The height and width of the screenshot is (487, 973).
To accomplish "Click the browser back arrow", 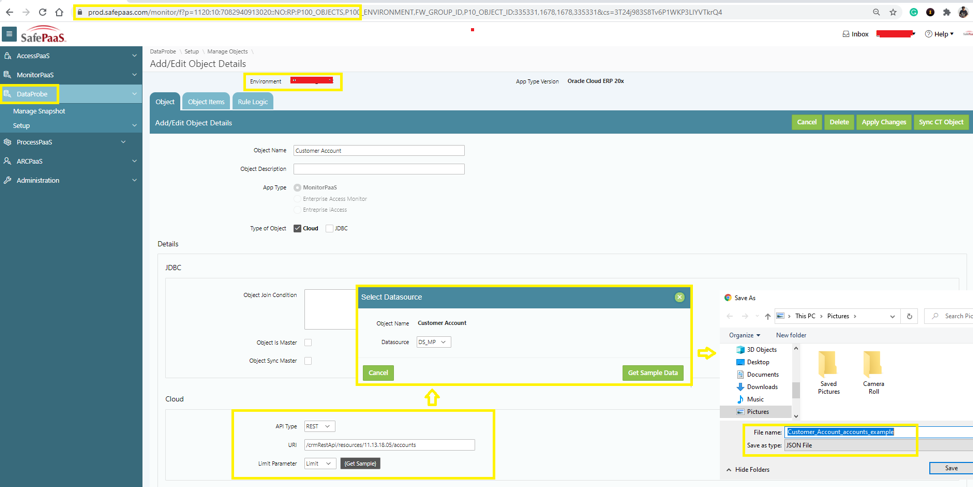I will (x=9, y=12).
